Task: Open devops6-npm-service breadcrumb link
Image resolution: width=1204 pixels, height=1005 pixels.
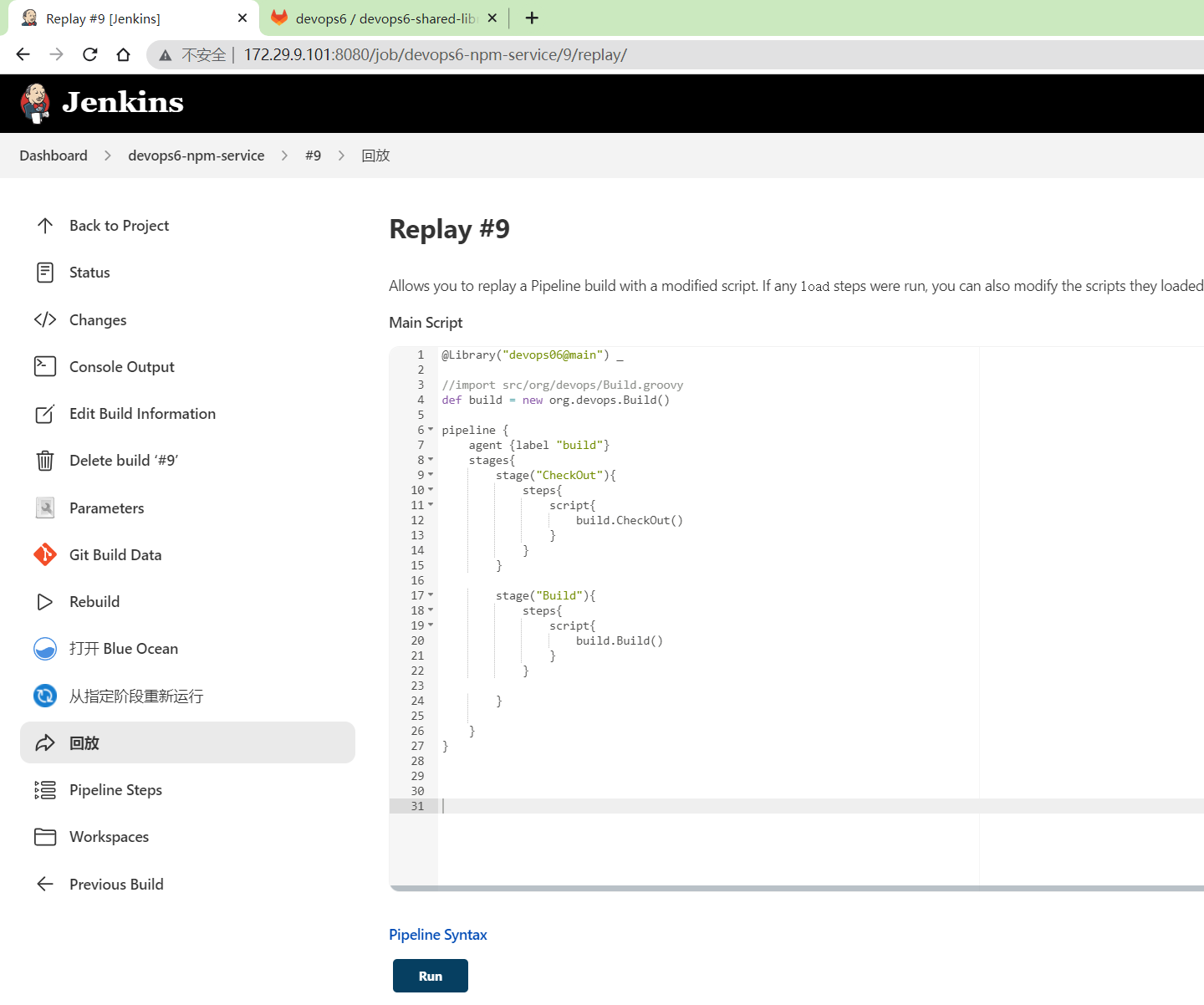Action: 196,156
